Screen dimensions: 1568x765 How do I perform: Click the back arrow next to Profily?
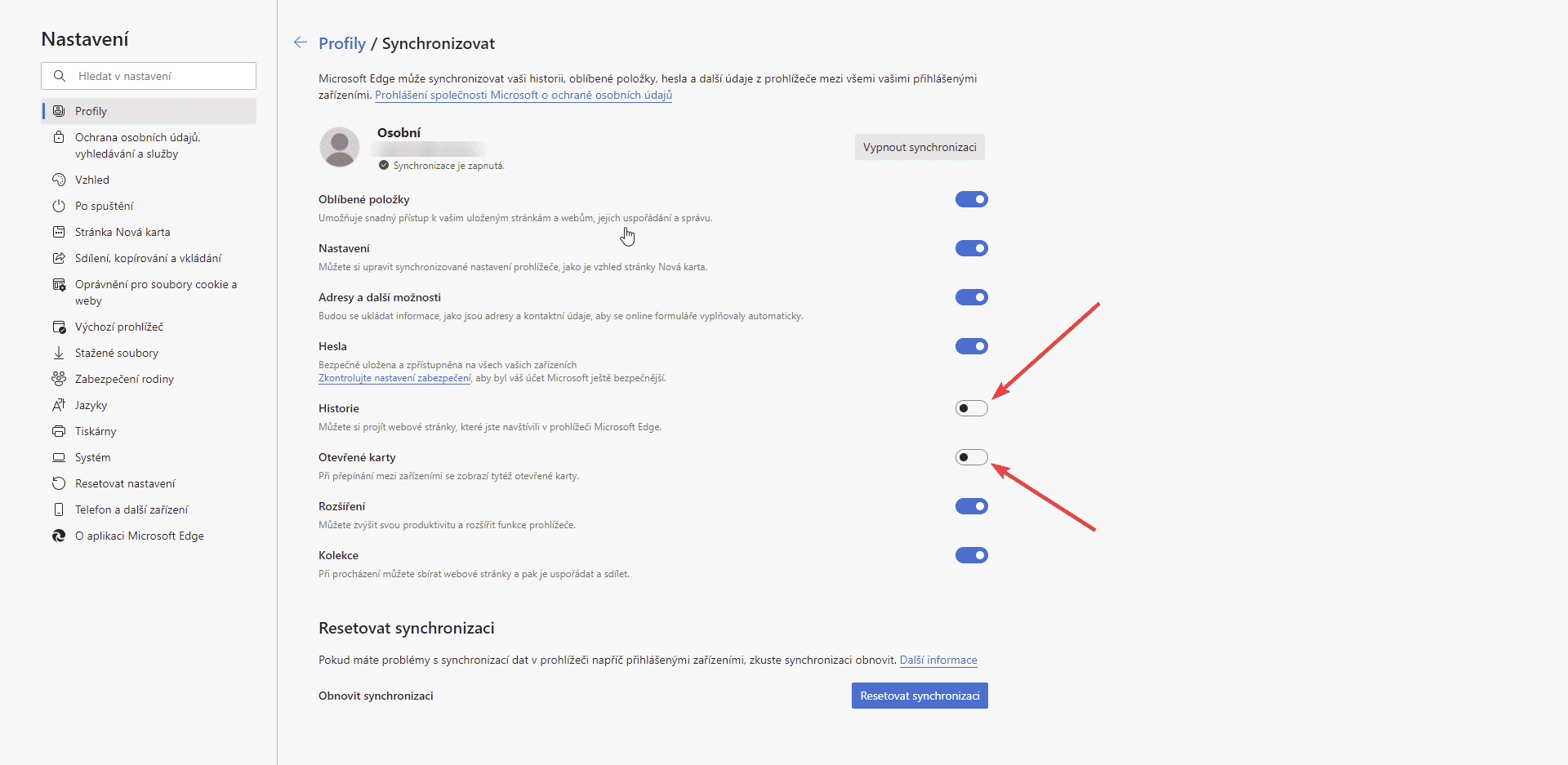(301, 43)
